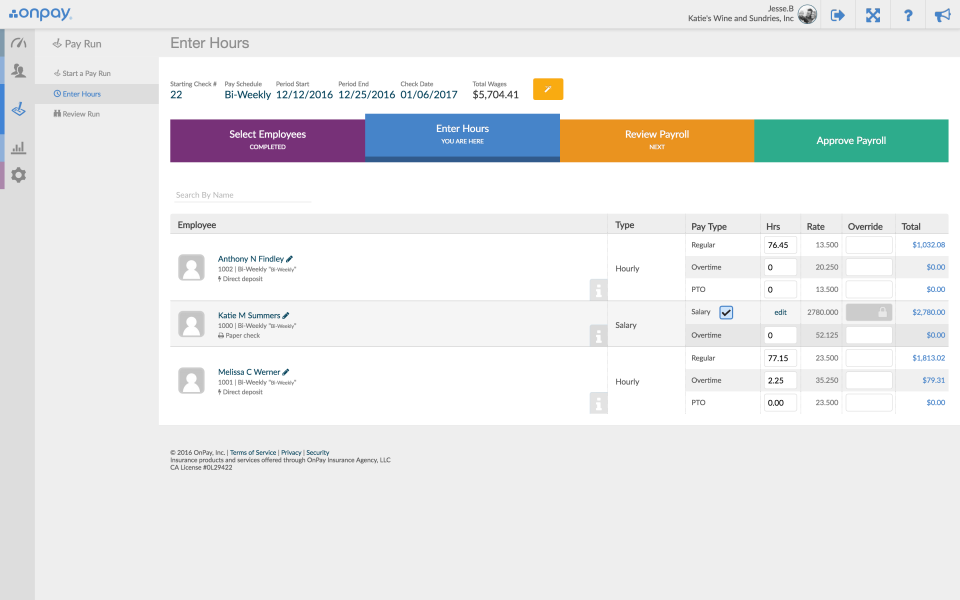Click the Bi-Weekly pay schedule value
Image resolution: width=960 pixels, height=600 pixels.
click(x=247, y=94)
